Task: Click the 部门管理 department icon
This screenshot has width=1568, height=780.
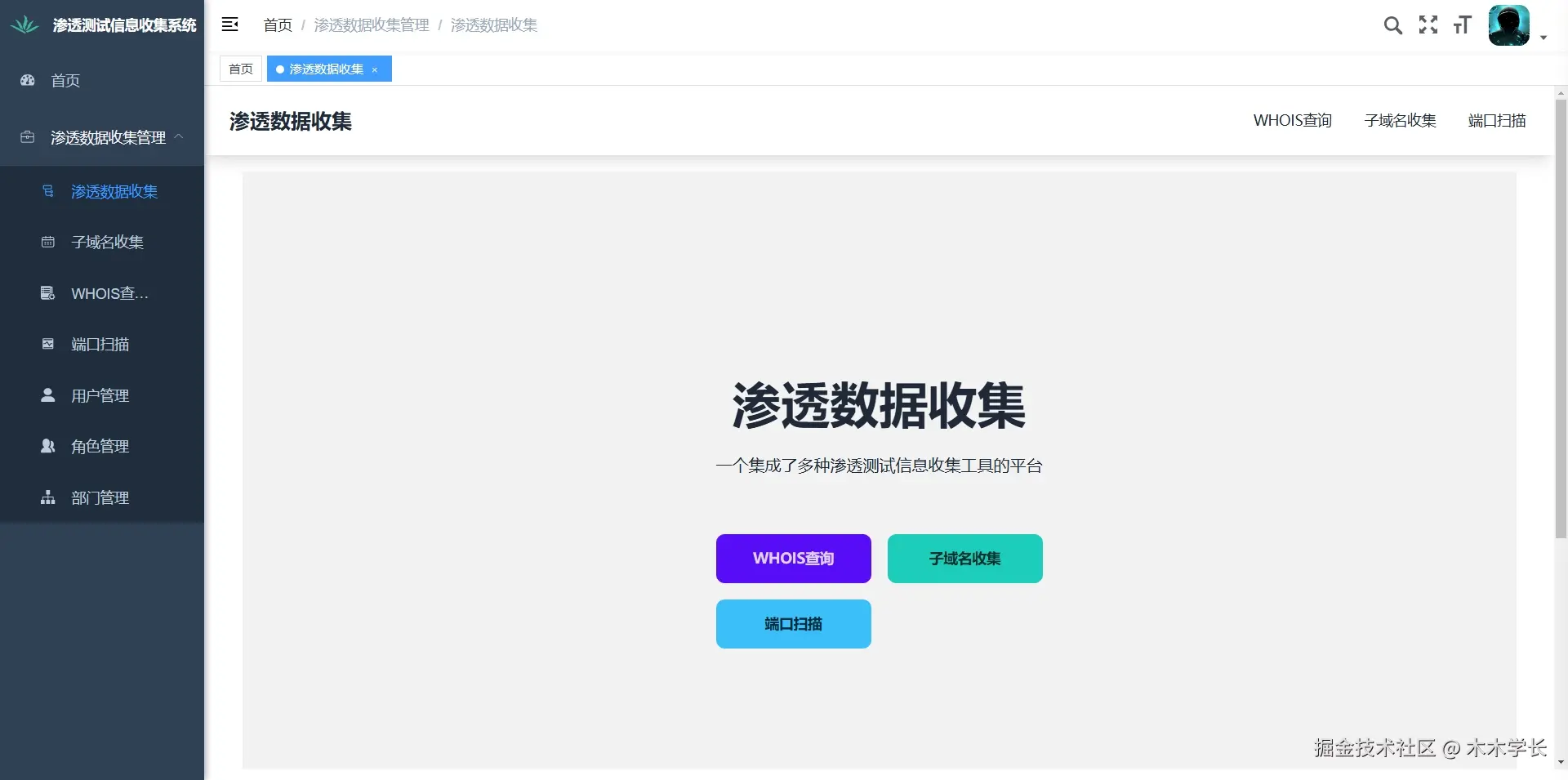Action: click(x=47, y=497)
